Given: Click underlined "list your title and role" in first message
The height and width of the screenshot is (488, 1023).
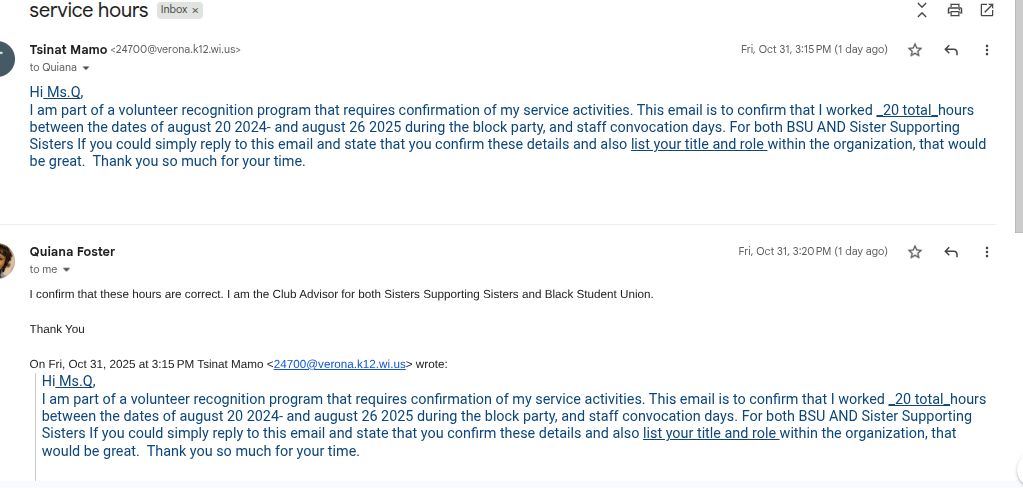Looking at the screenshot, I should click(698, 144).
